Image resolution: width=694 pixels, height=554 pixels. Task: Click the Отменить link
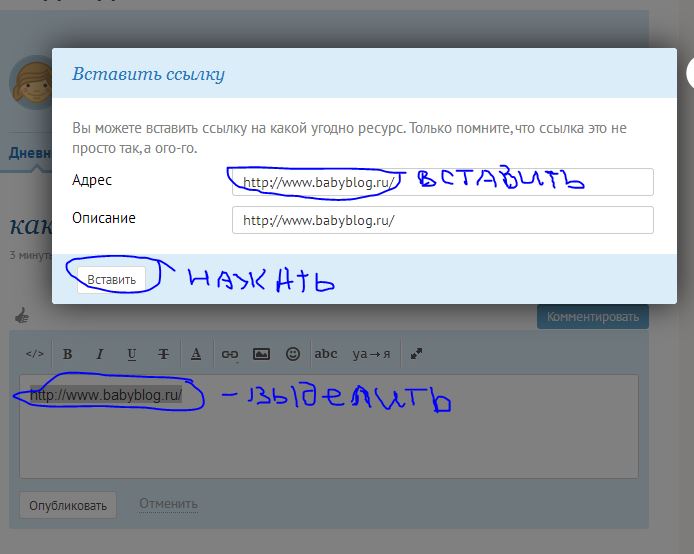[168, 504]
